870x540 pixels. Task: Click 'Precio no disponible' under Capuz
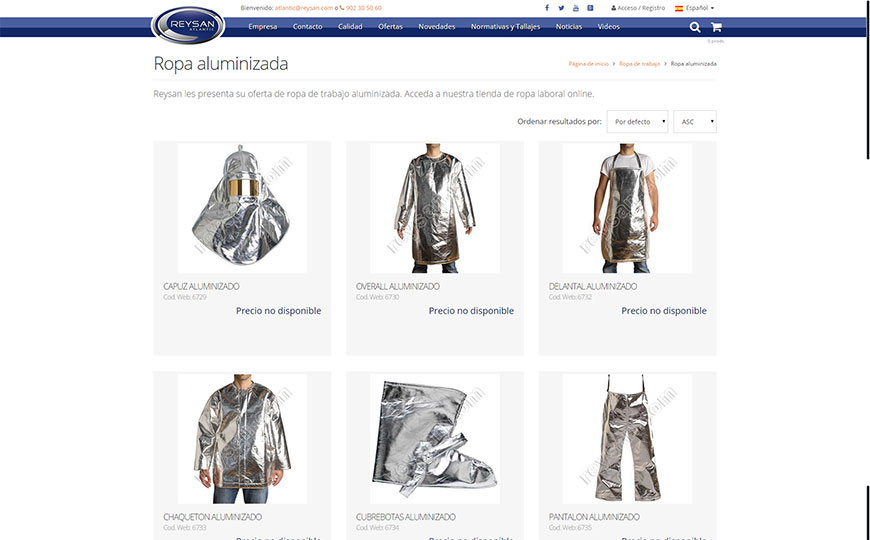(x=279, y=311)
